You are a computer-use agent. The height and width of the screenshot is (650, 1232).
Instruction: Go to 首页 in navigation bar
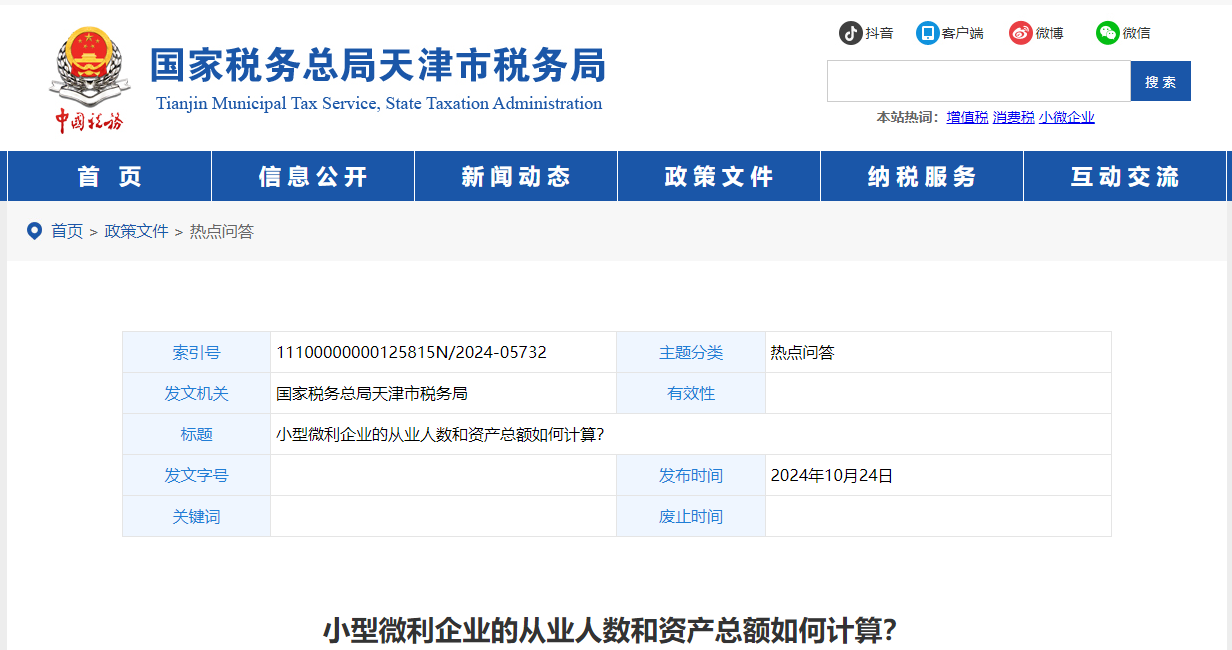click(x=110, y=177)
